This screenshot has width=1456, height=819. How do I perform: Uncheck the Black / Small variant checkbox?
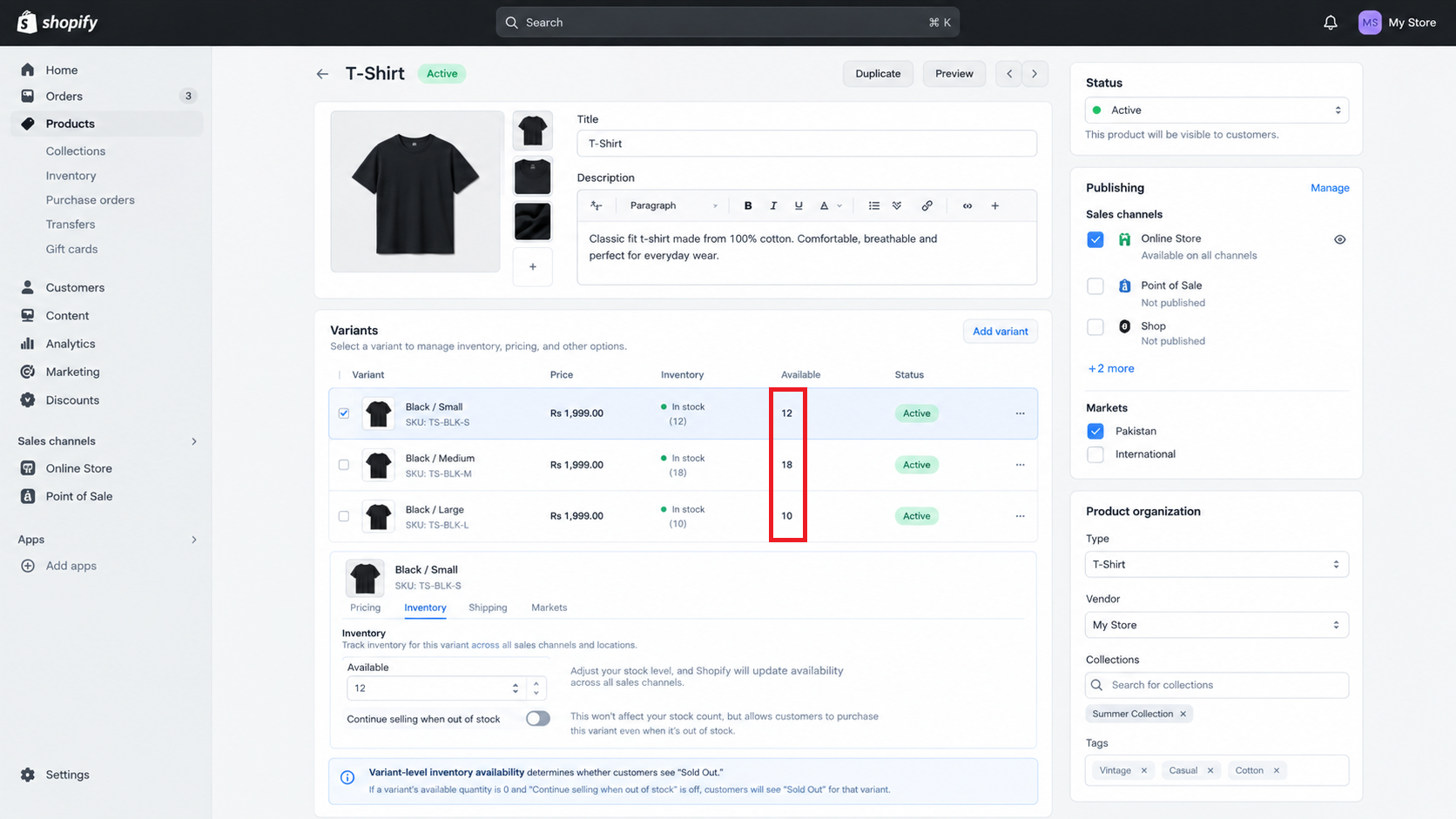(344, 413)
